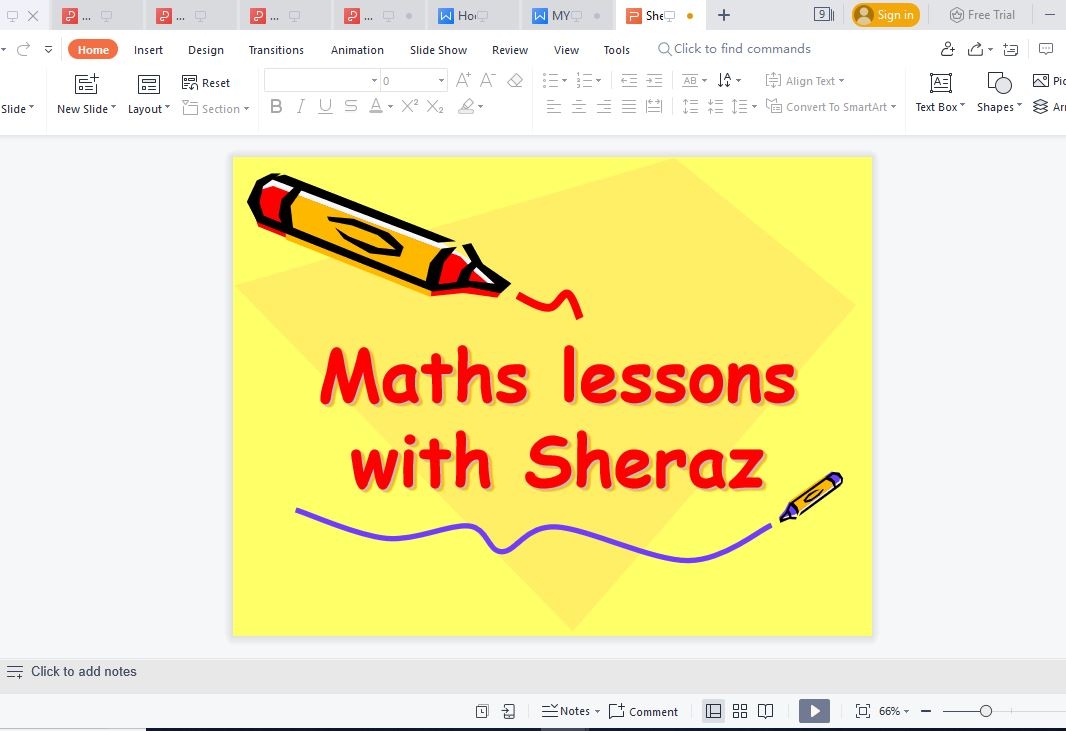This screenshot has height=731, width=1066.
Task: Click the zoom out minus button
Action: pyautogui.click(x=926, y=711)
